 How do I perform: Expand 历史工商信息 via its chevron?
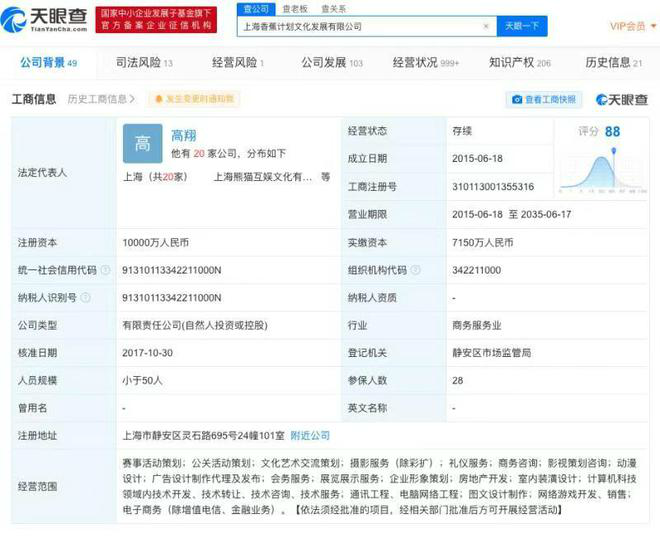(133, 99)
